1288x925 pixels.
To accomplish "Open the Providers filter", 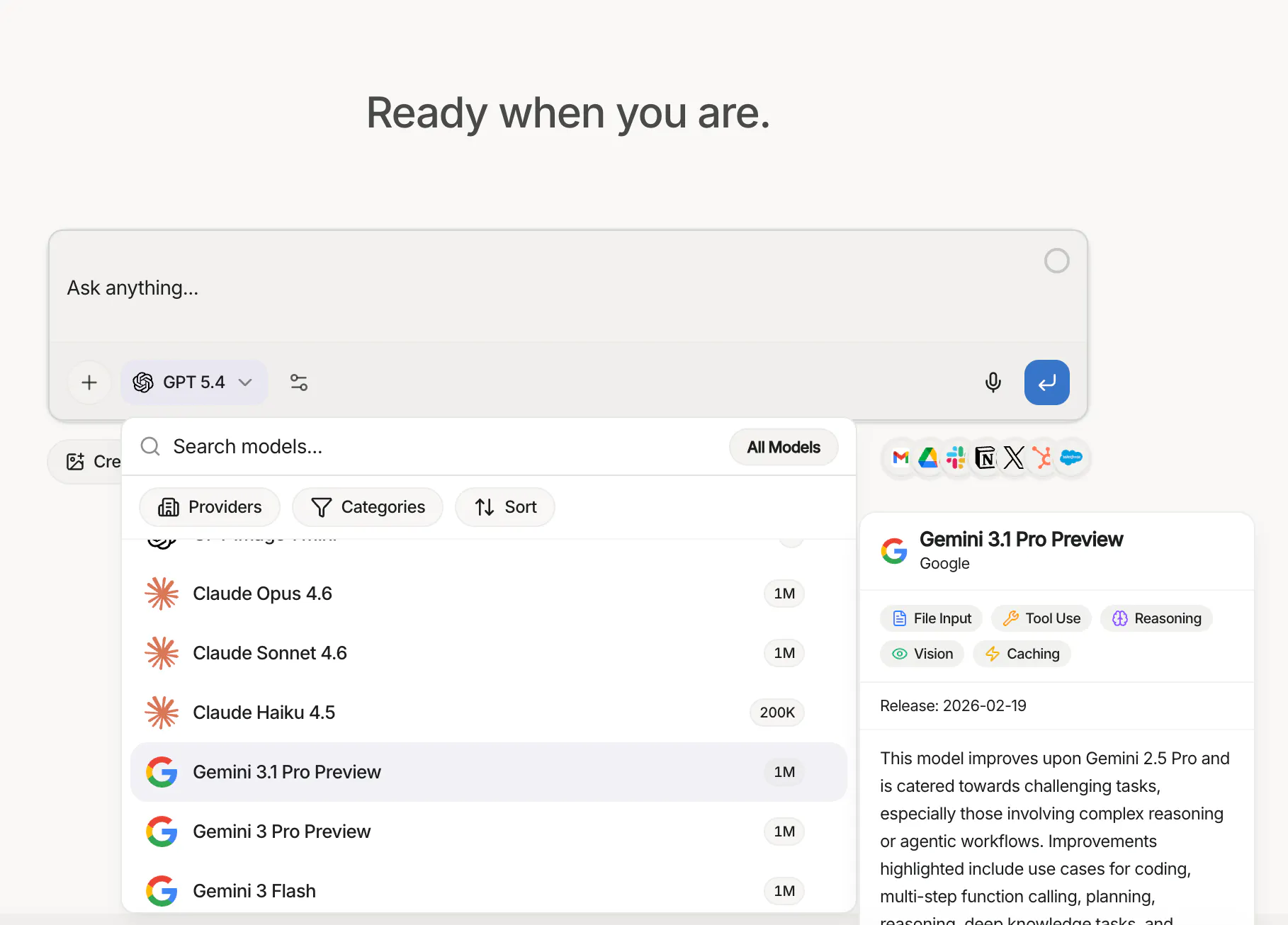I will coord(210,507).
